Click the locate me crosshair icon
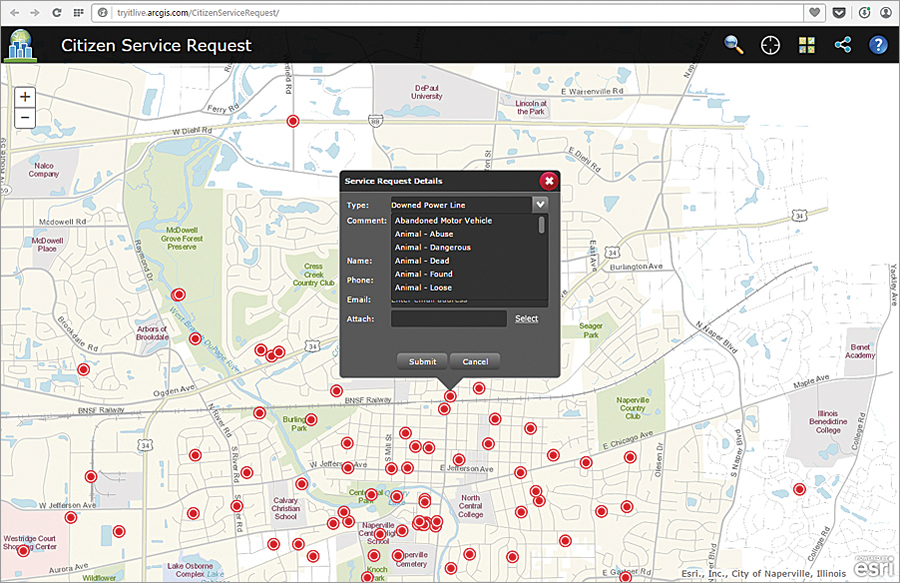900x583 pixels. coord(770,45)
